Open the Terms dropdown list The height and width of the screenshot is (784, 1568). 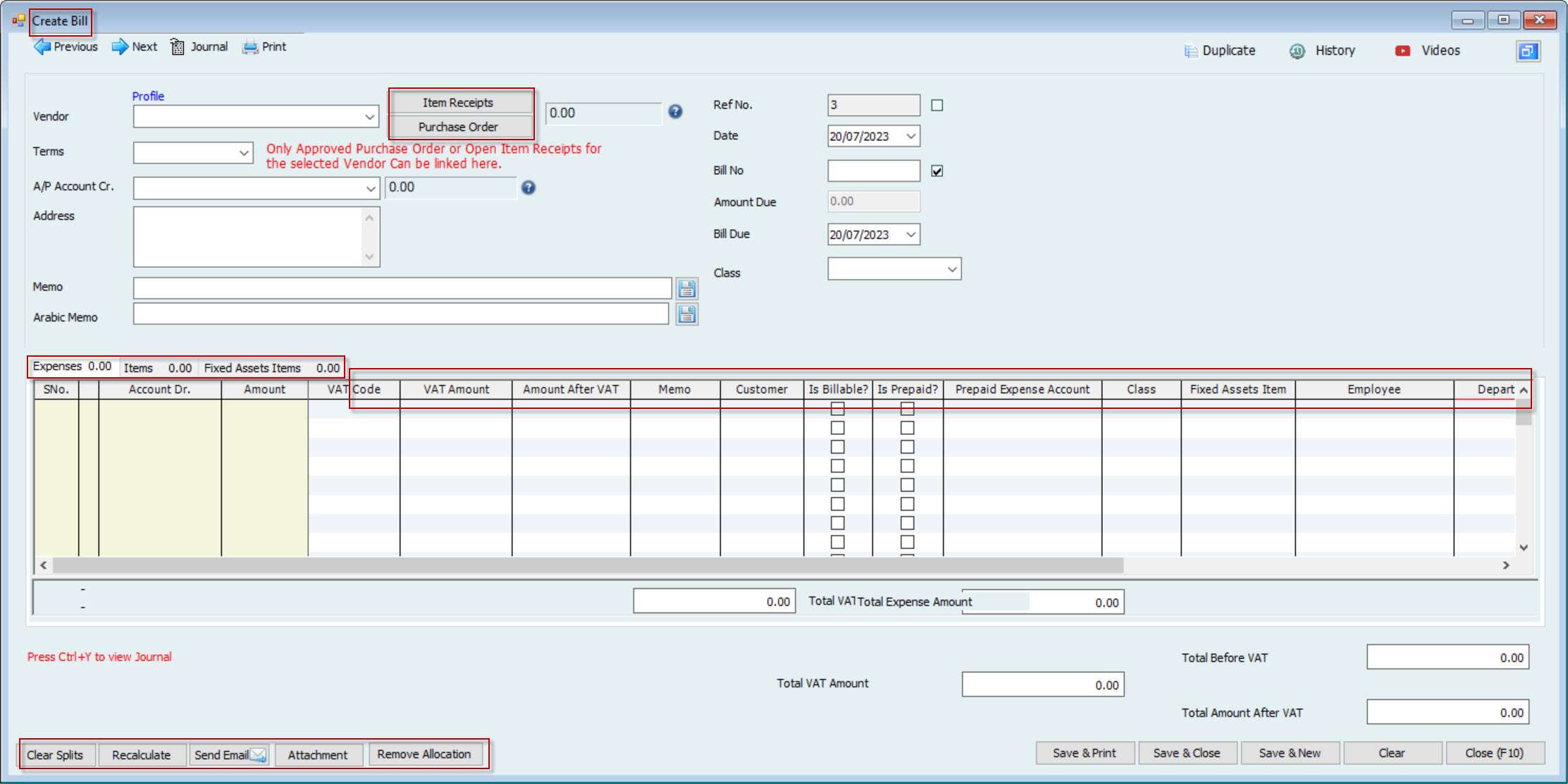[244, 153]
